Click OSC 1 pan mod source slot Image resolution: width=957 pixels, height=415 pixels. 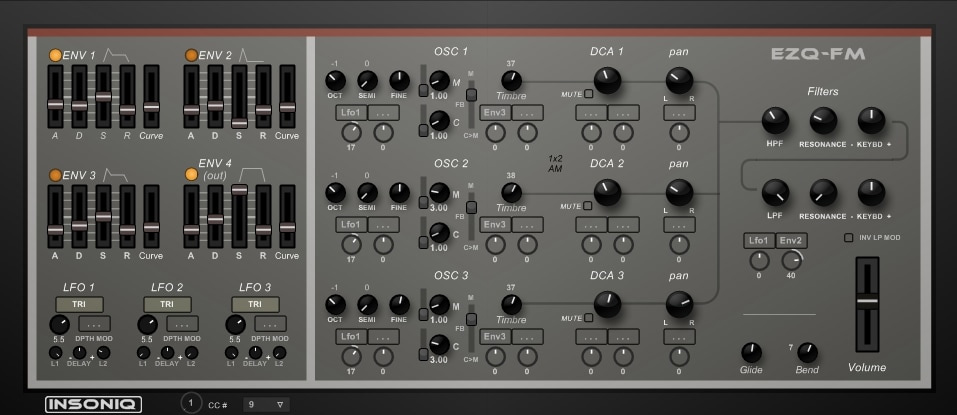pyautogui.click(x=679, y=112)
